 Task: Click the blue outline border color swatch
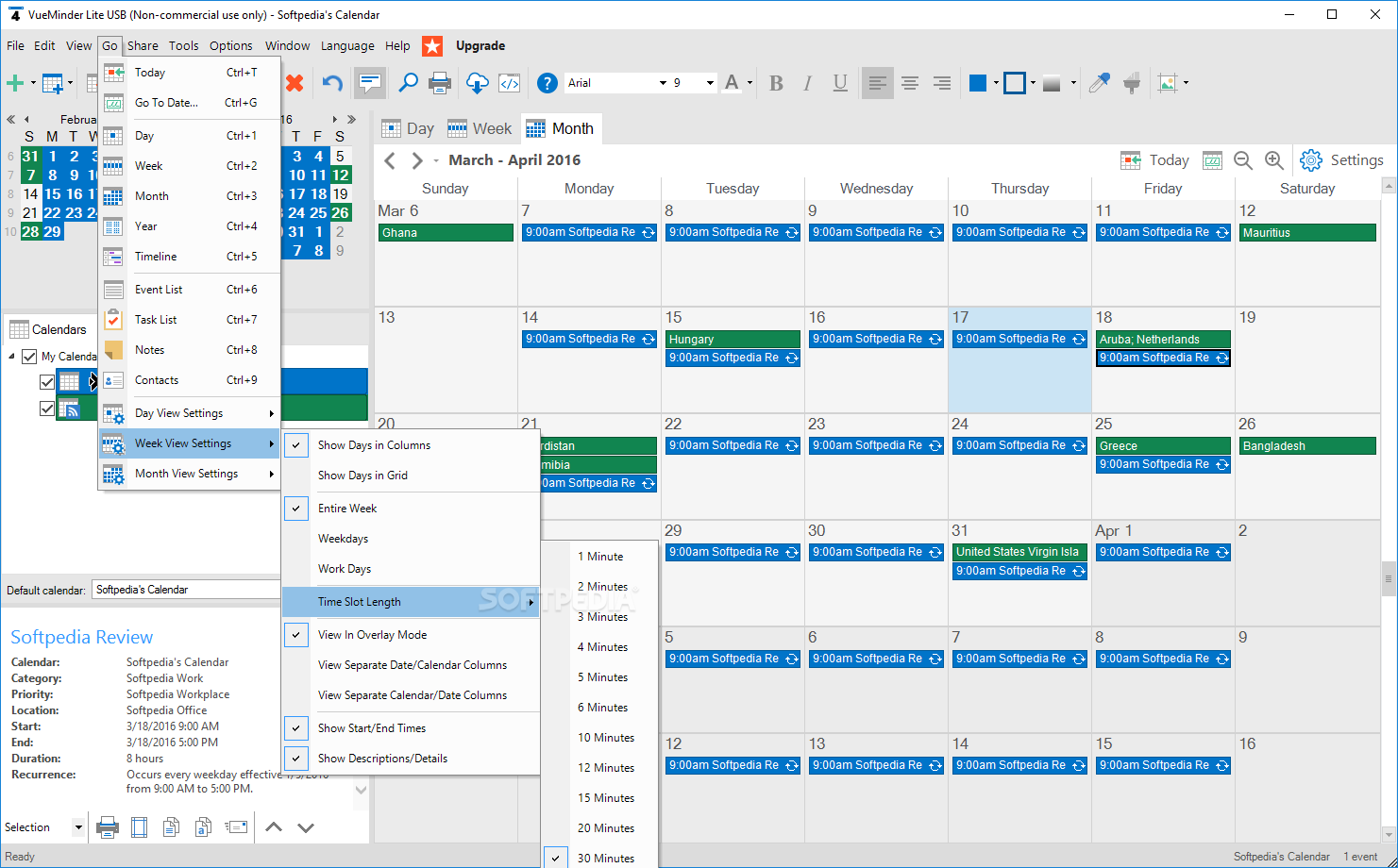point(1015,83)
